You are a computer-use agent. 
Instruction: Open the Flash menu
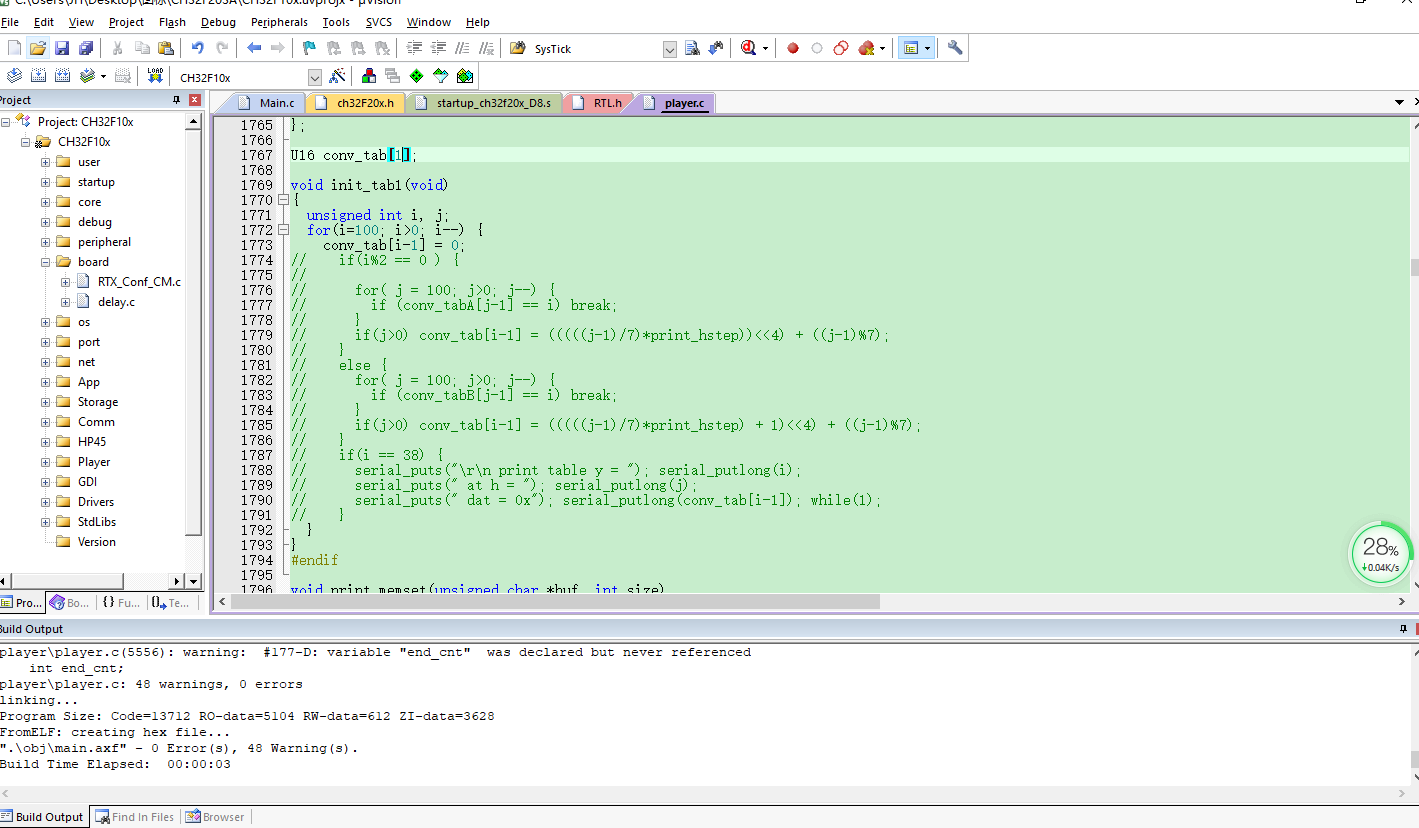click(x=172, y=22)
